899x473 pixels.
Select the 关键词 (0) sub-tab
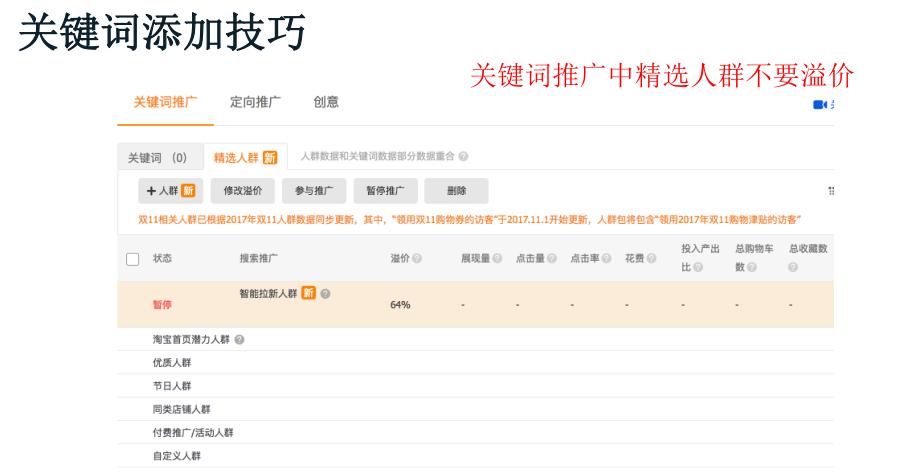coord(160,157)
